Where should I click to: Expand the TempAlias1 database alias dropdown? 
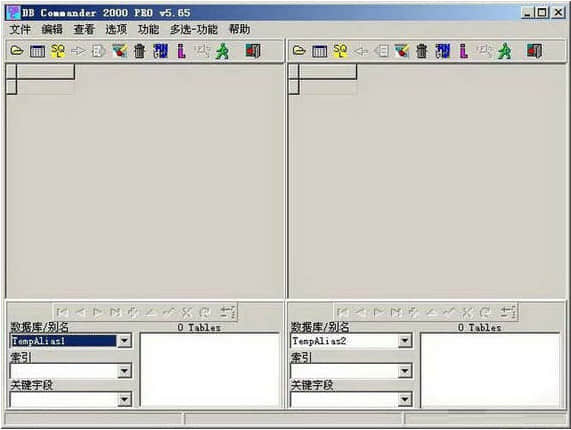(x=124, y=341)
